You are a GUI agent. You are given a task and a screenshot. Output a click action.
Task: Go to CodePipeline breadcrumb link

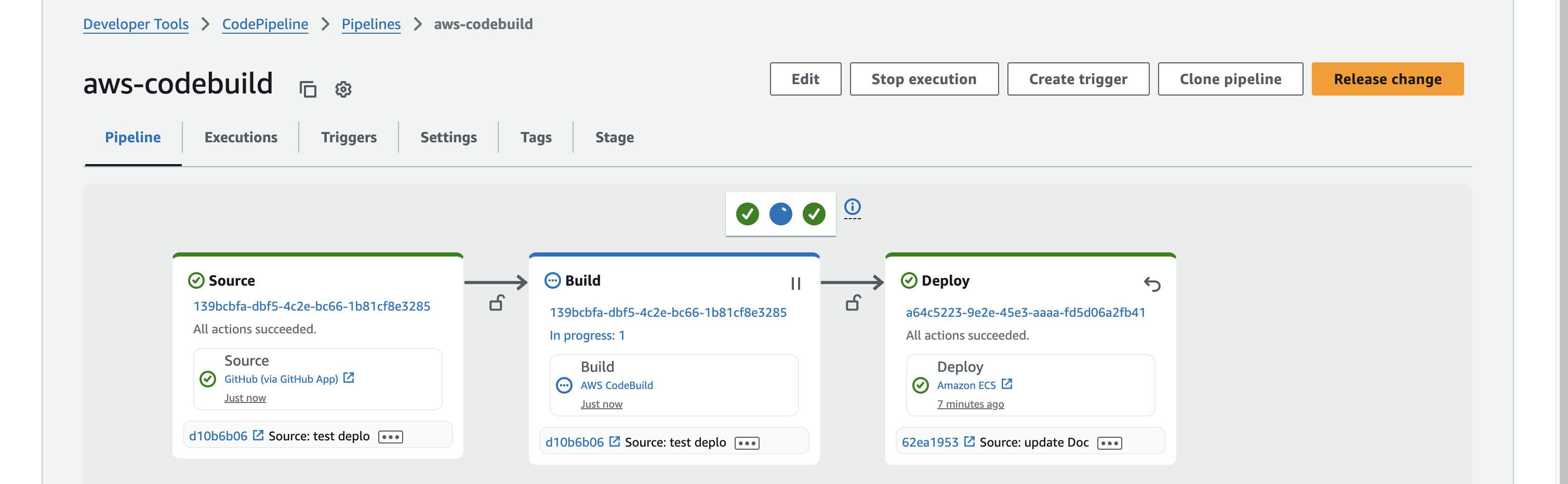[x=265, y=24]
